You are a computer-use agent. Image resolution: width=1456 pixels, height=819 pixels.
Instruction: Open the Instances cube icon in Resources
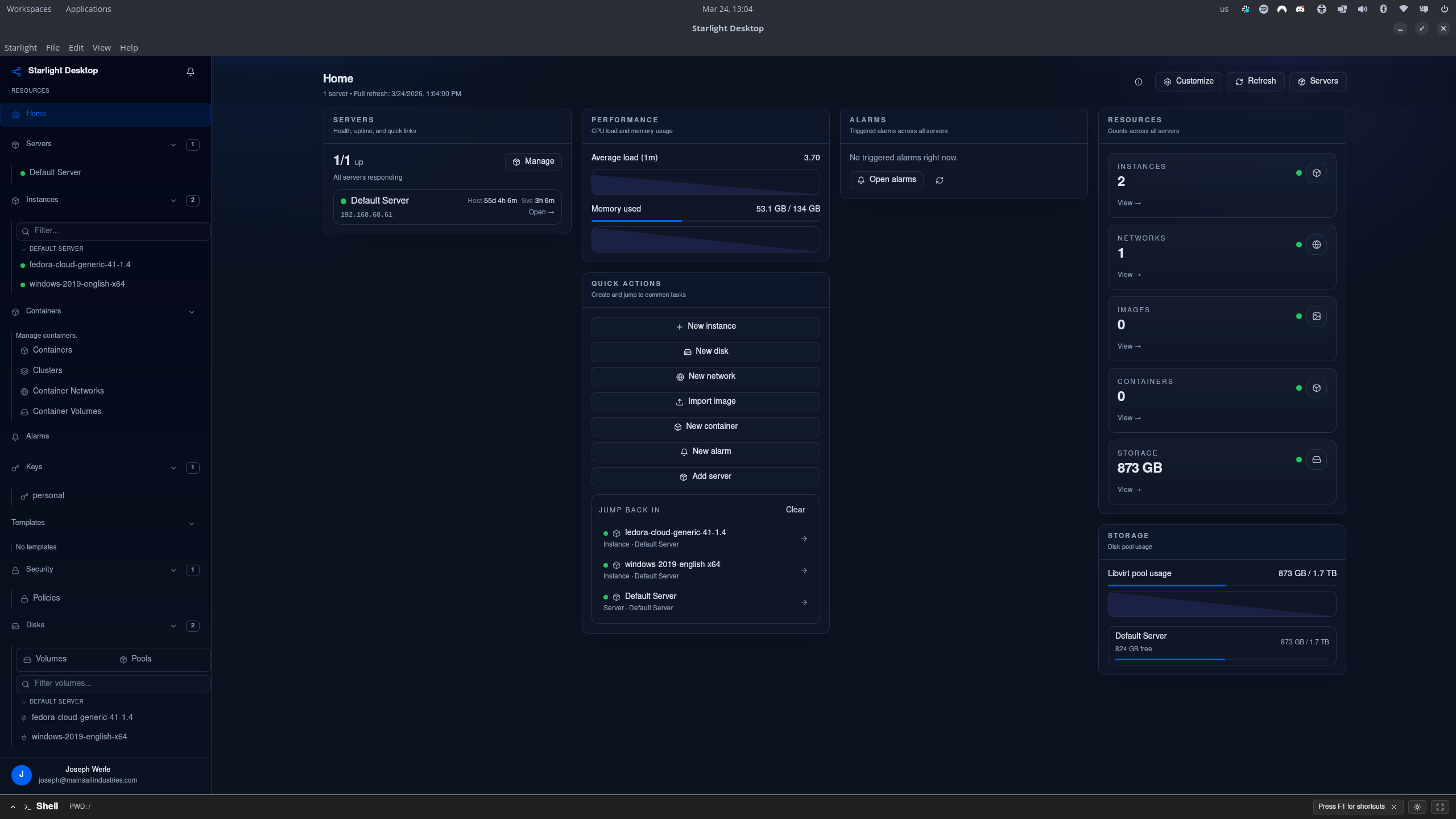(1317, 173)
